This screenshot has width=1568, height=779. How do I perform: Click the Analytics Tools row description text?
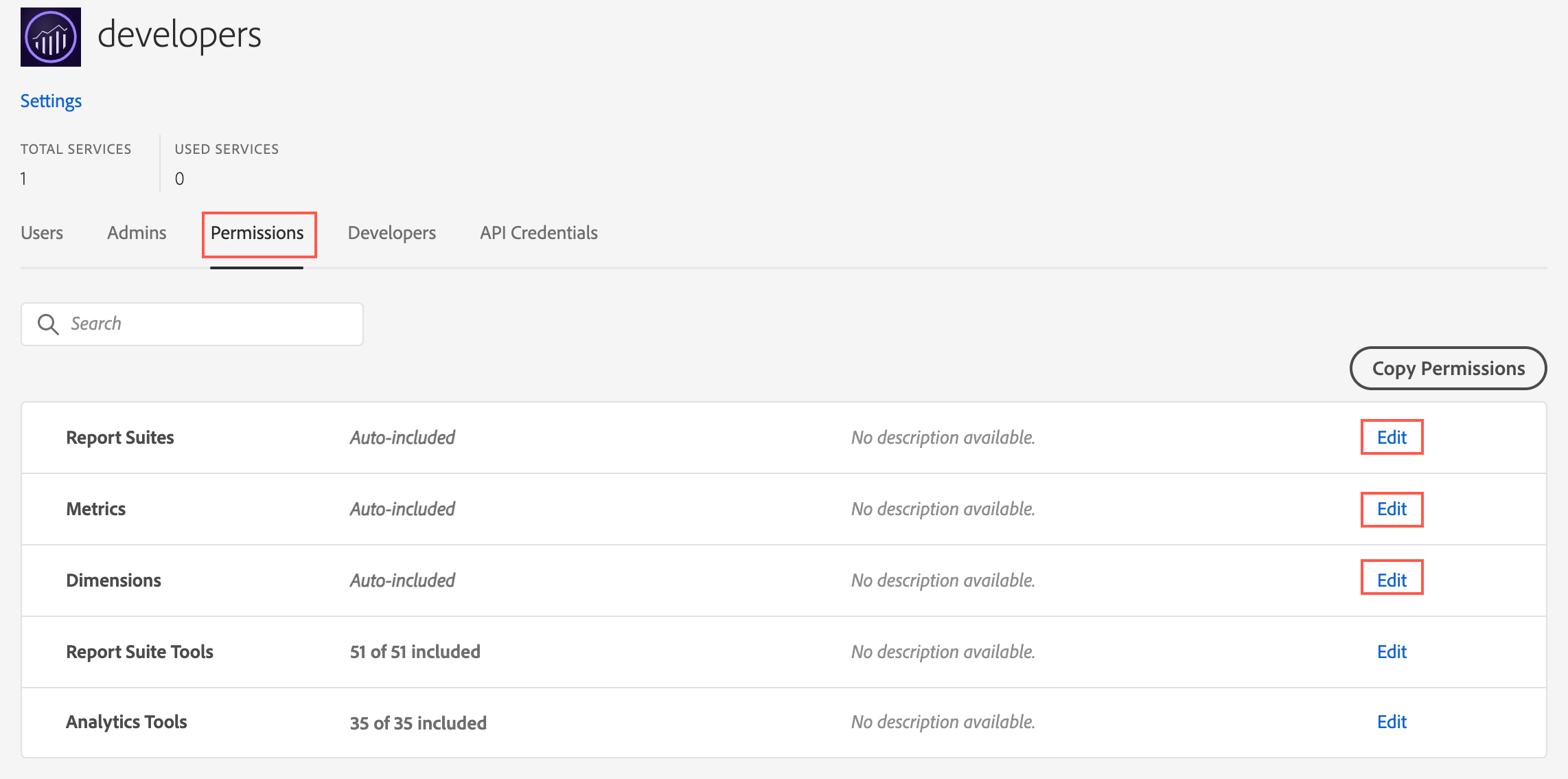click(943, 722)
